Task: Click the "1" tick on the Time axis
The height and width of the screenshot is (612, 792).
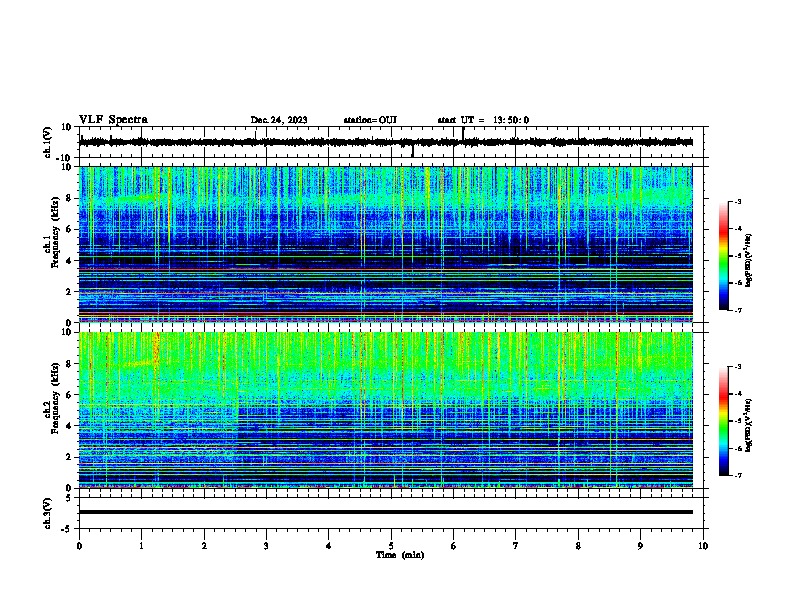Action: (141, 546)
